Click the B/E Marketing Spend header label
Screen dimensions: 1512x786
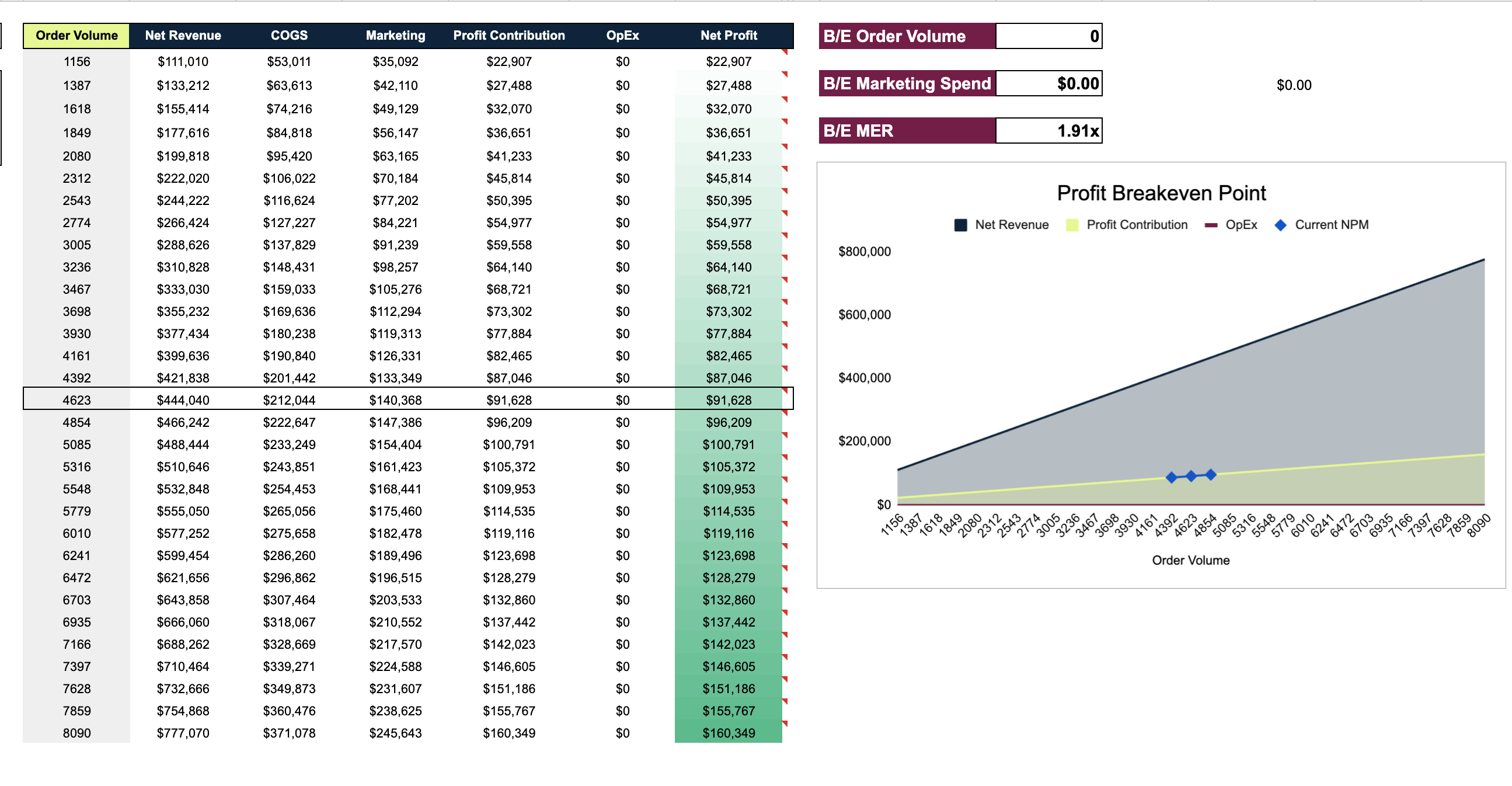click(905, 84)
